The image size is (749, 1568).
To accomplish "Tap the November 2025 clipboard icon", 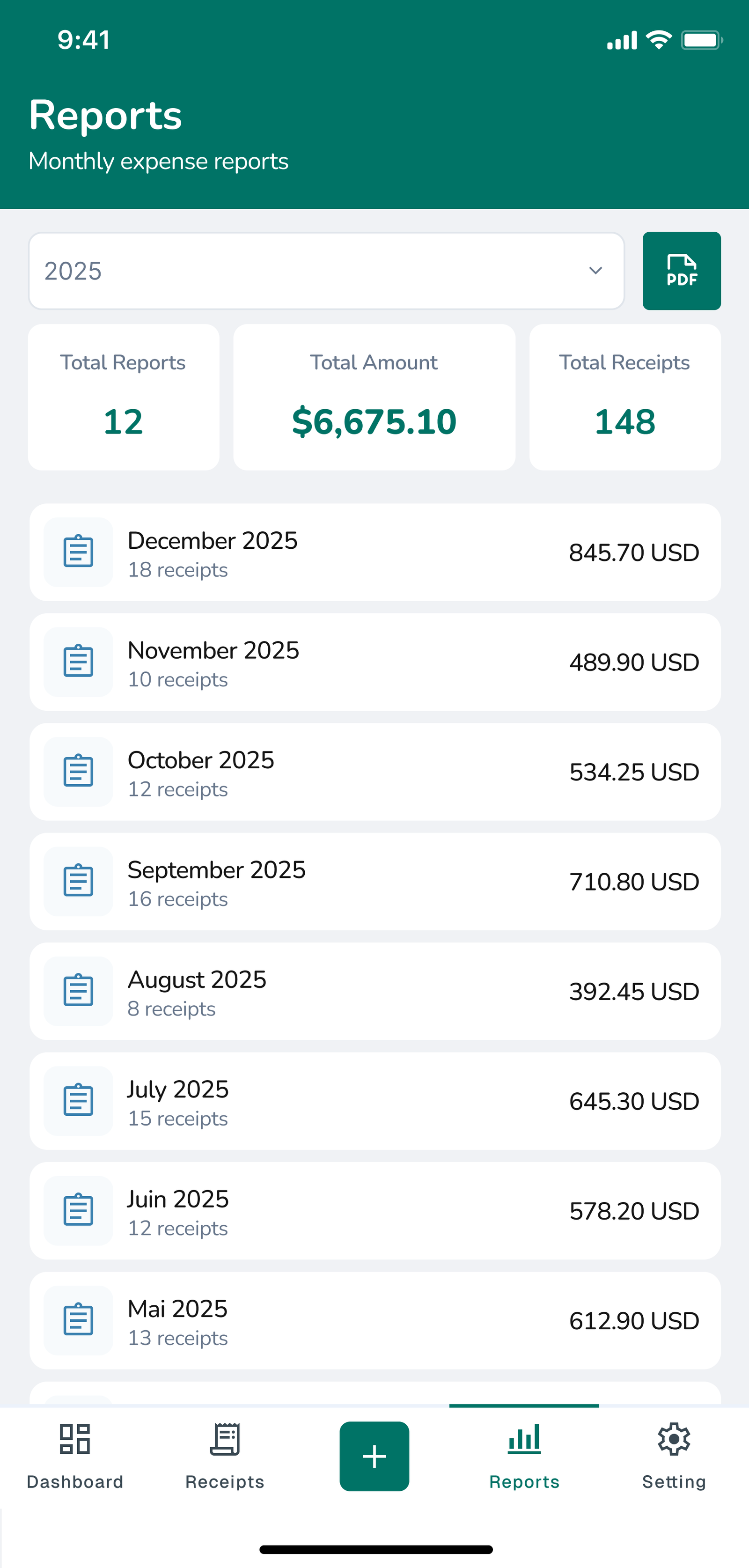I will tap(79, 662).
